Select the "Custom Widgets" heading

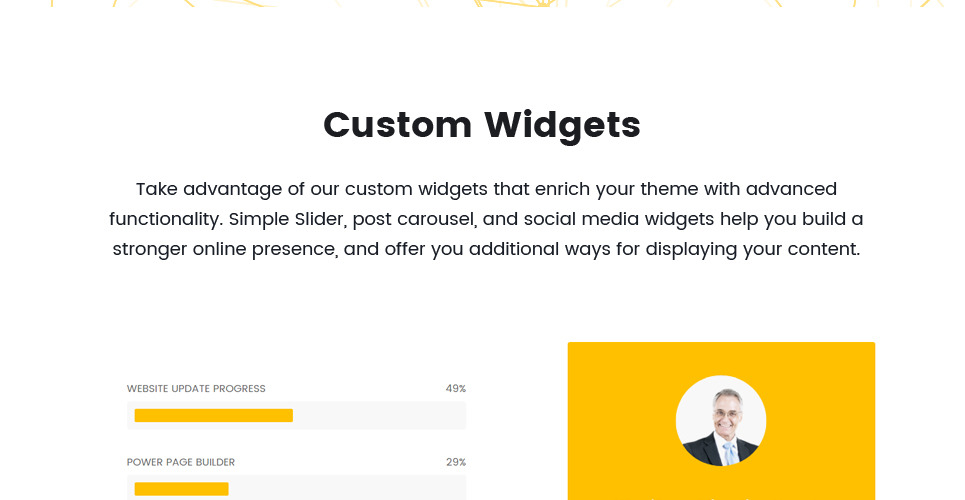[x=482, y=126]
